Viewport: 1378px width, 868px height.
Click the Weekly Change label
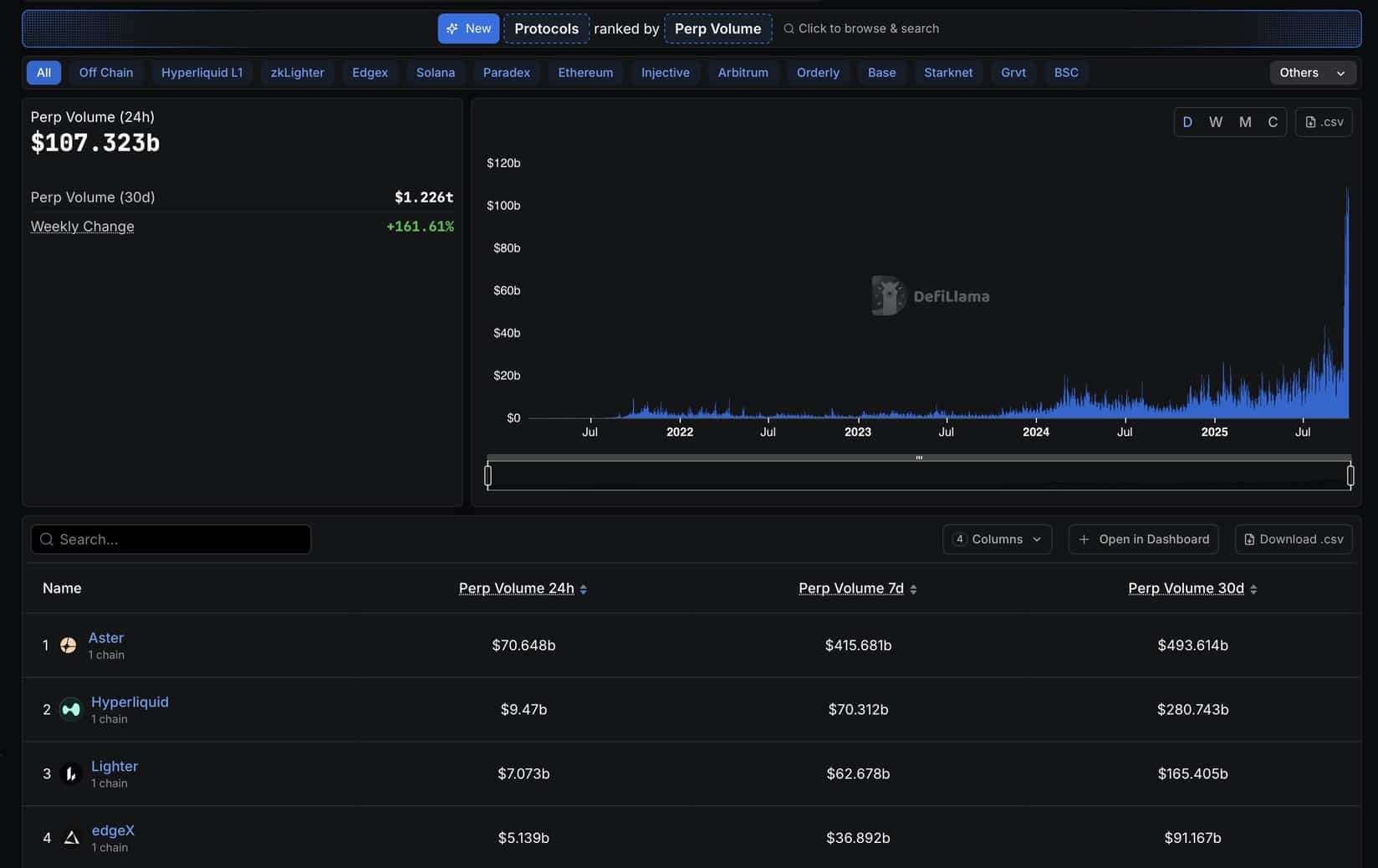pyautogui.click(x=82, y=227)
